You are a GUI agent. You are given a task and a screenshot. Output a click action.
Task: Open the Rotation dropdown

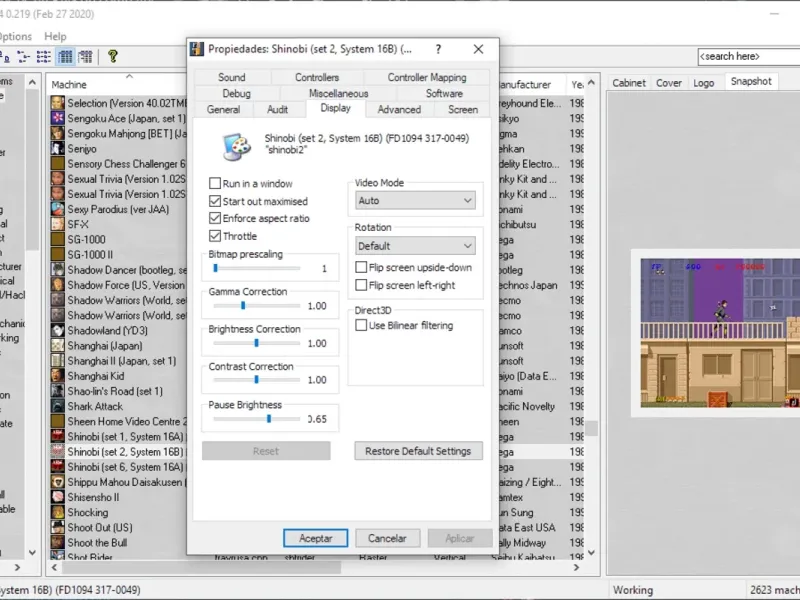[415, 246]
